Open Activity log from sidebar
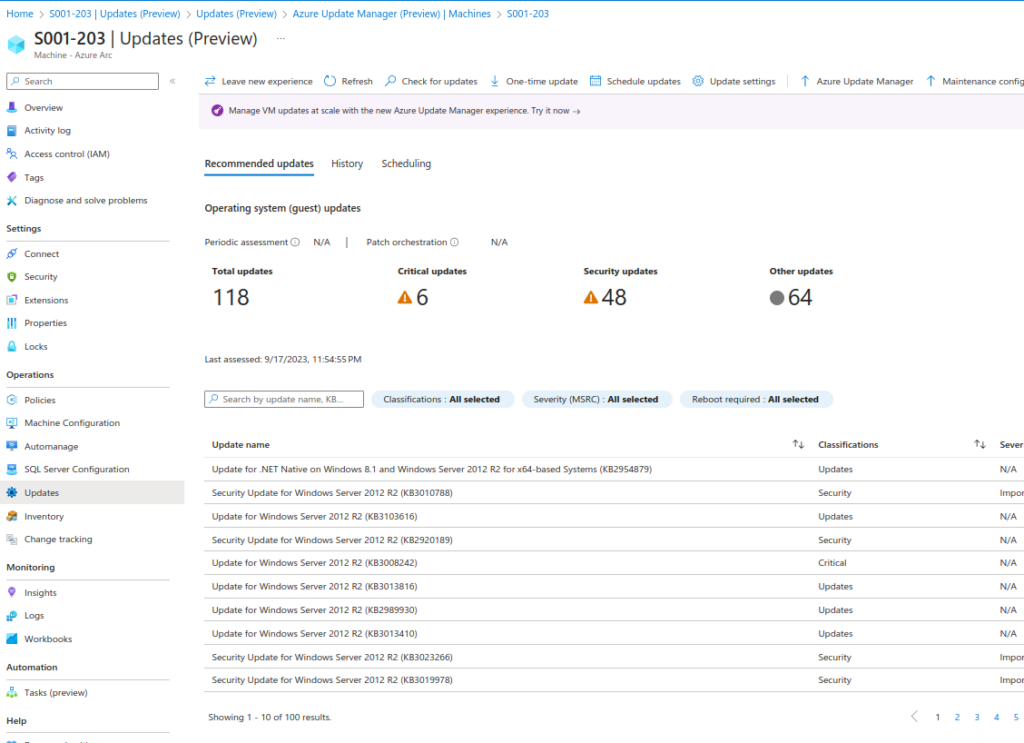 (47, 131)
